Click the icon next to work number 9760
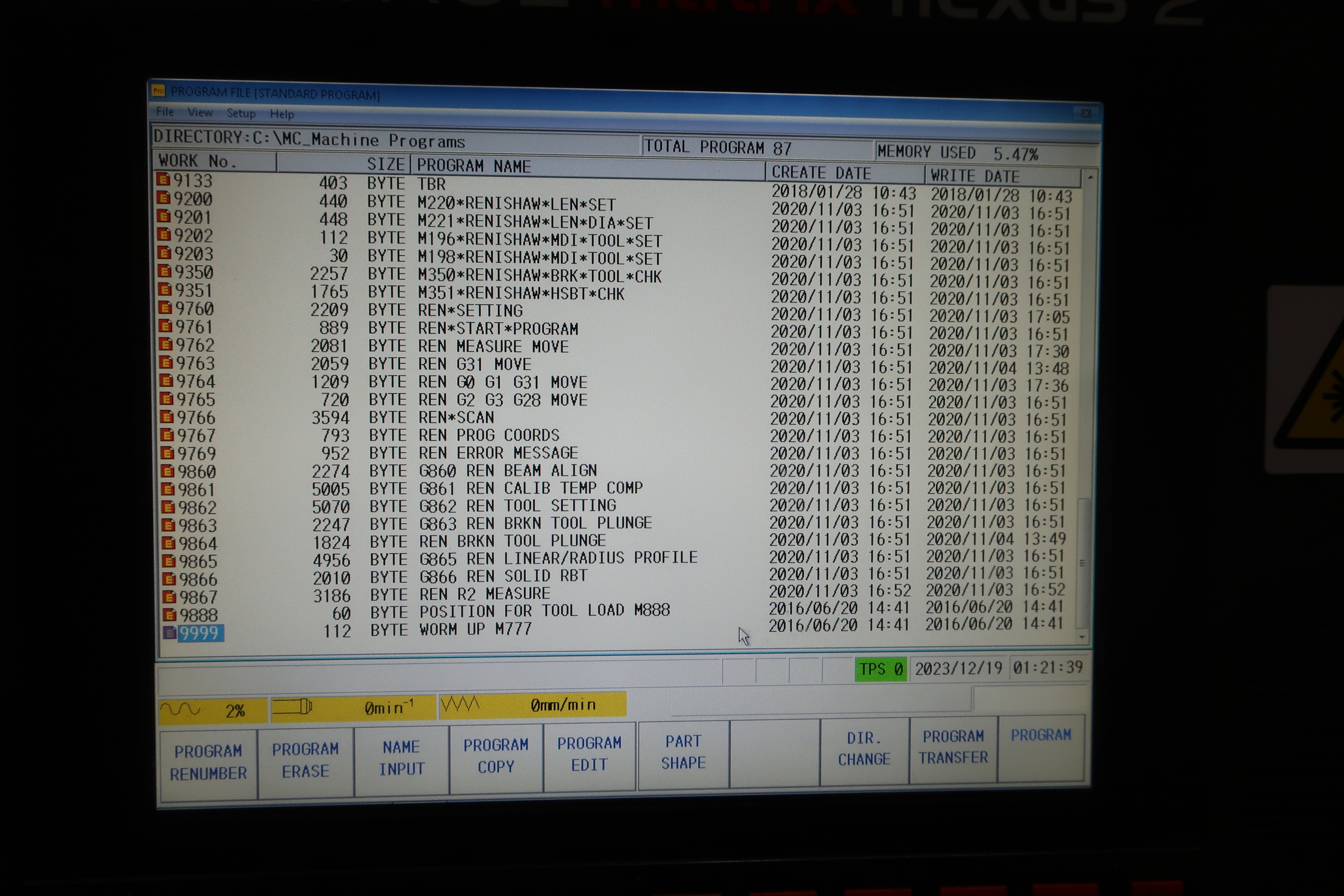Viewport: 1344px width, 896px height. [x=165, y=308]
